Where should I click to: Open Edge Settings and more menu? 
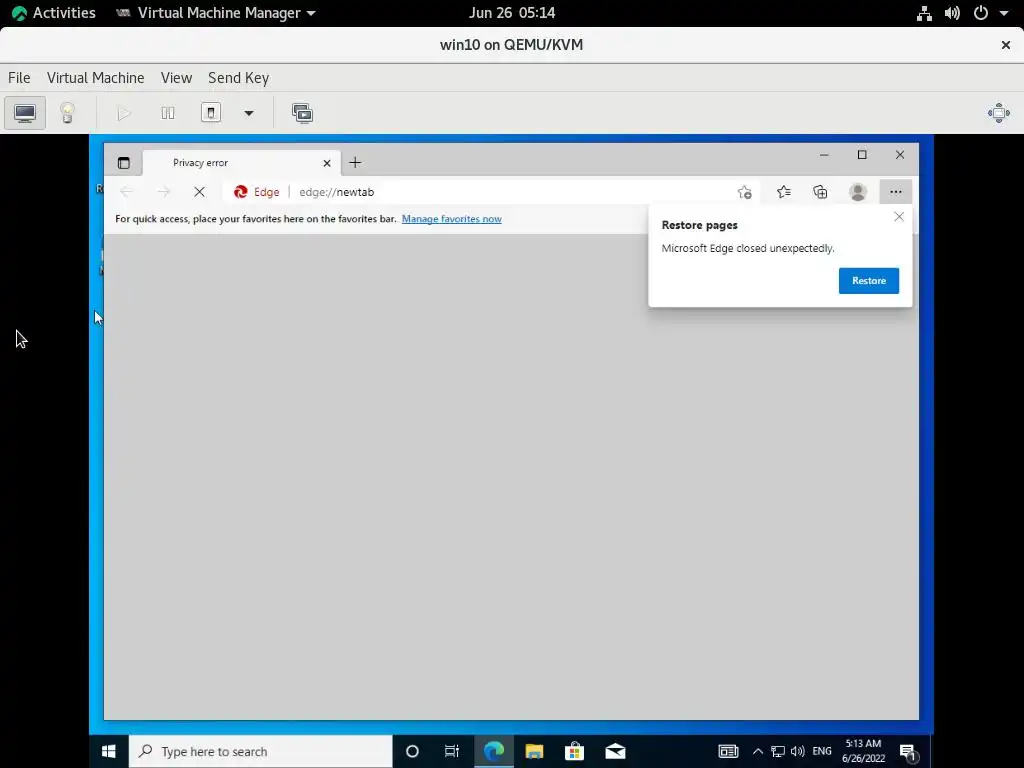(x=895, y=192)
